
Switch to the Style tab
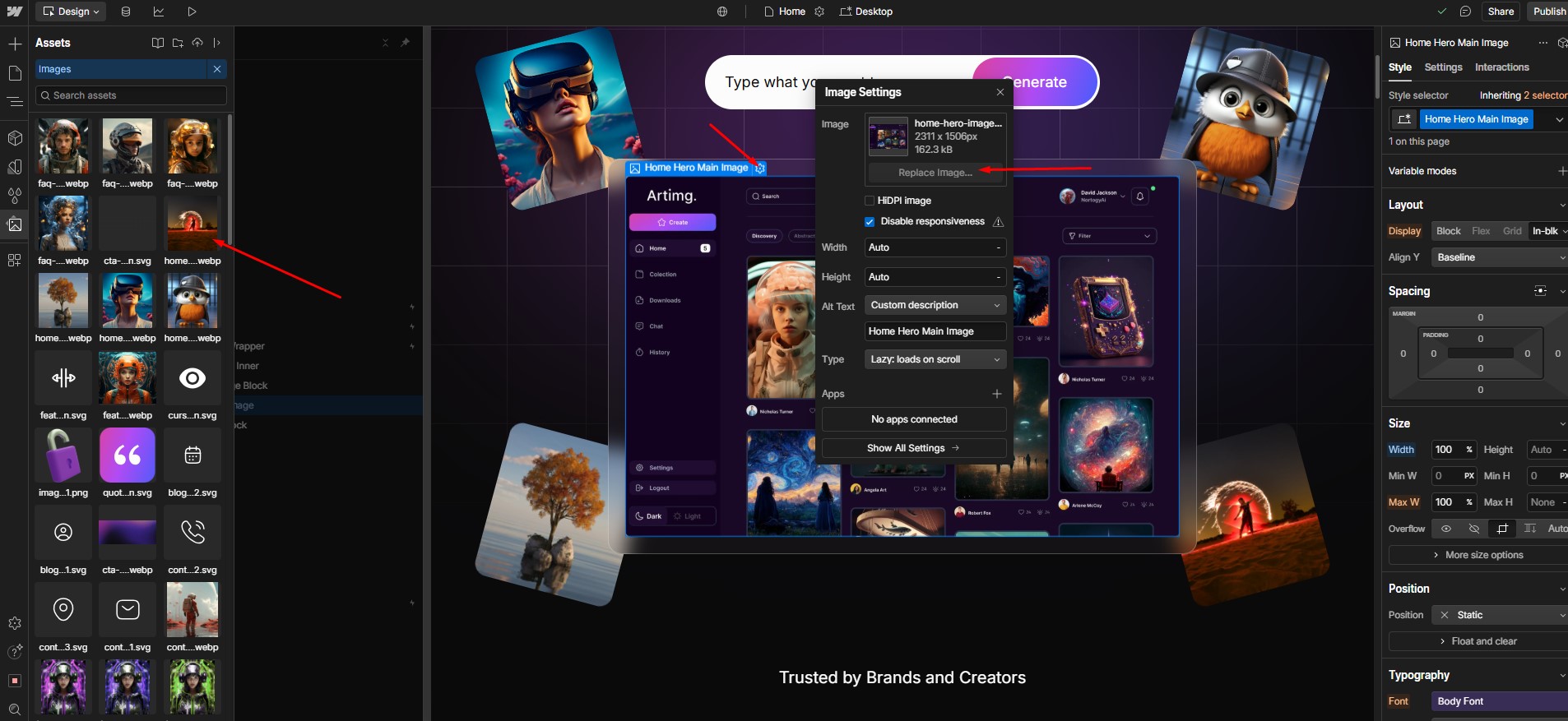[x=1399, y=67]
